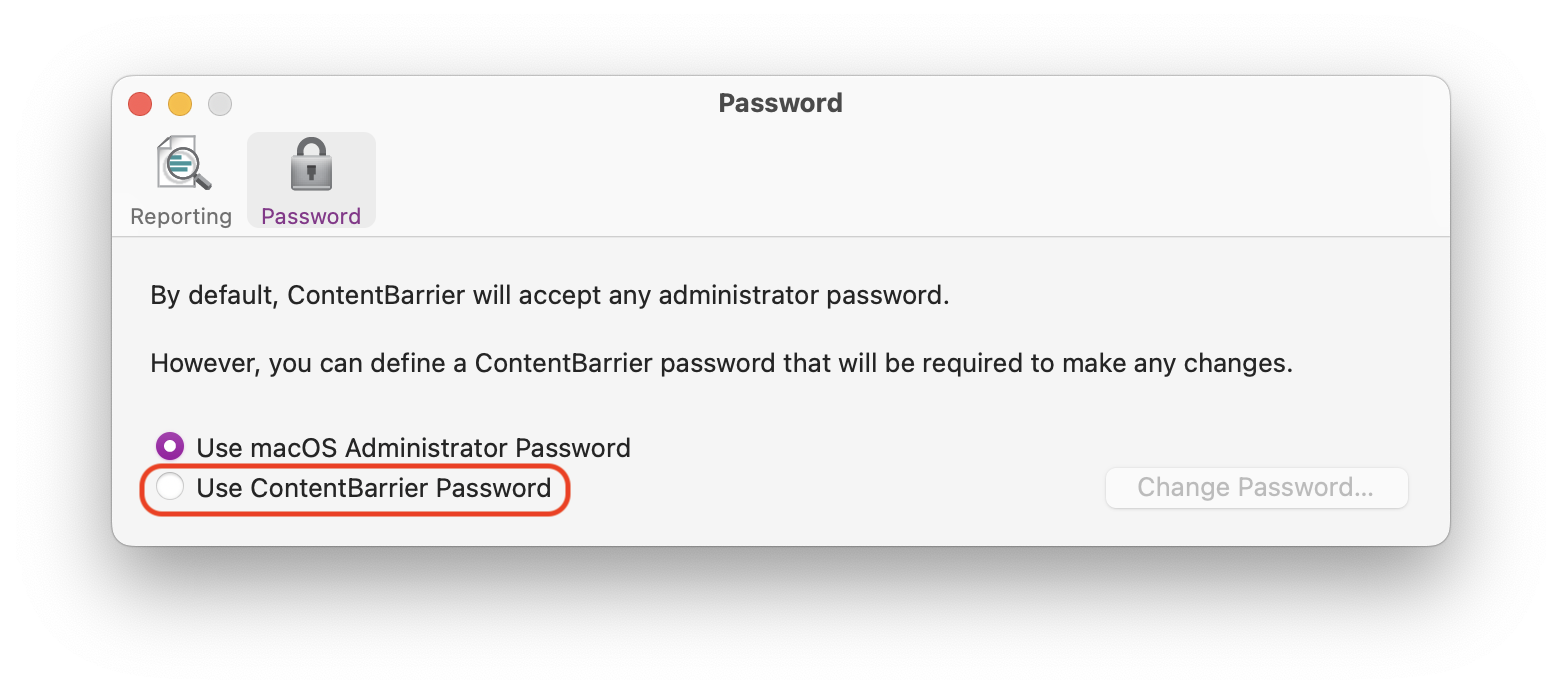Close the Password window with red button
The image size is (1562, 694).
[140, 103]
